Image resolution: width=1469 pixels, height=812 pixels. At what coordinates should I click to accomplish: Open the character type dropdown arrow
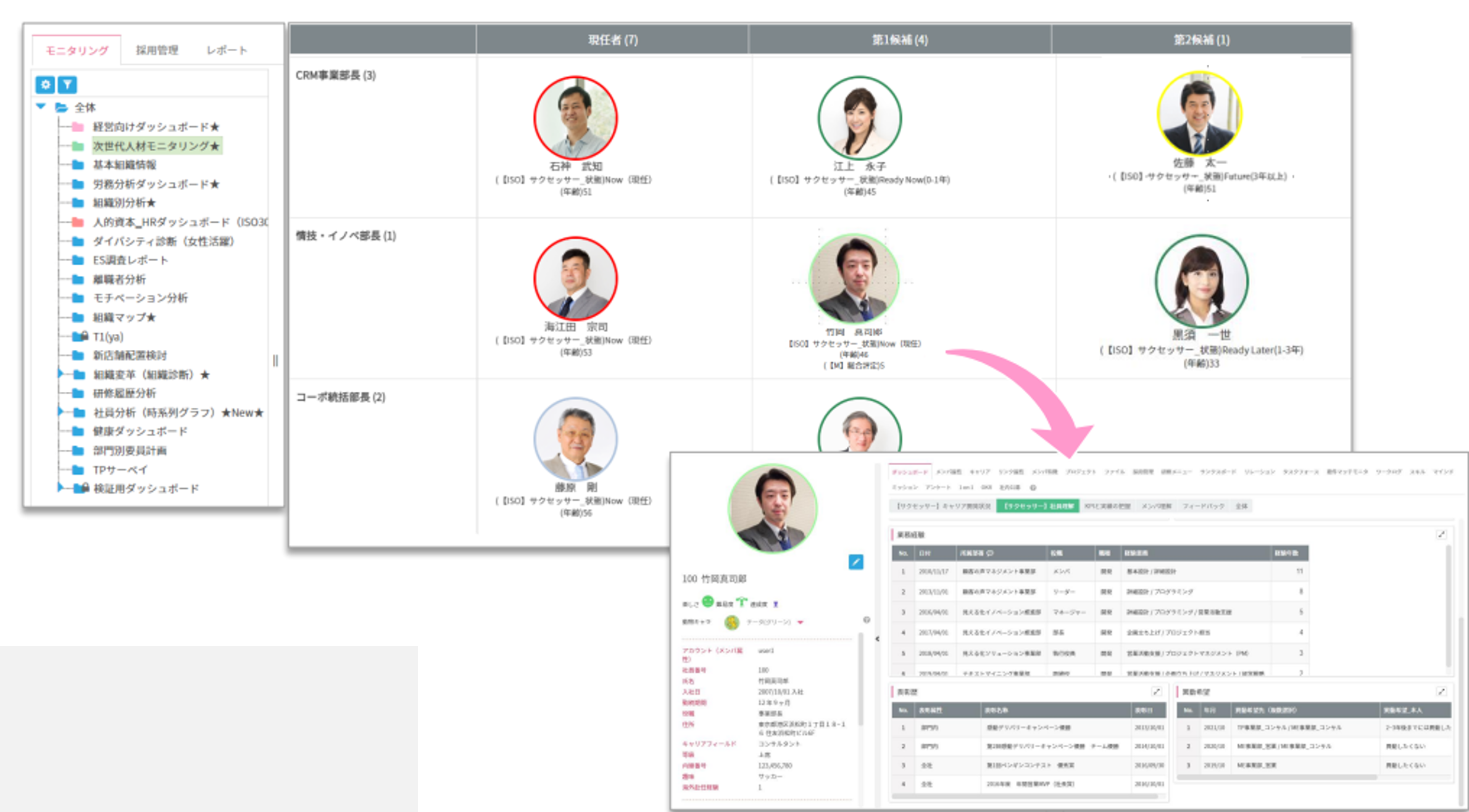[801, 622]
